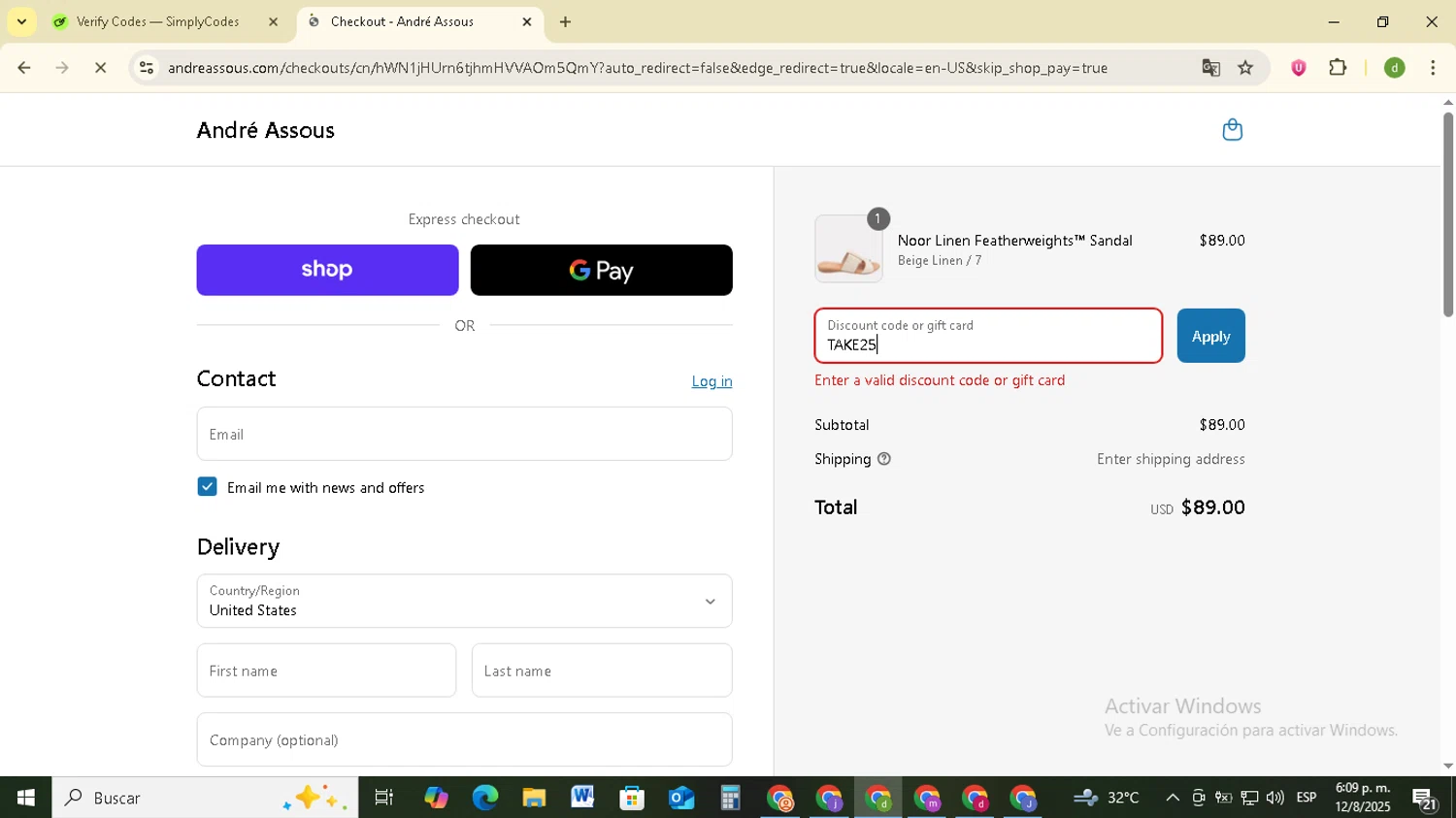Click the Log in link
Screen dimensions: 1456x818
coord(711,381)
